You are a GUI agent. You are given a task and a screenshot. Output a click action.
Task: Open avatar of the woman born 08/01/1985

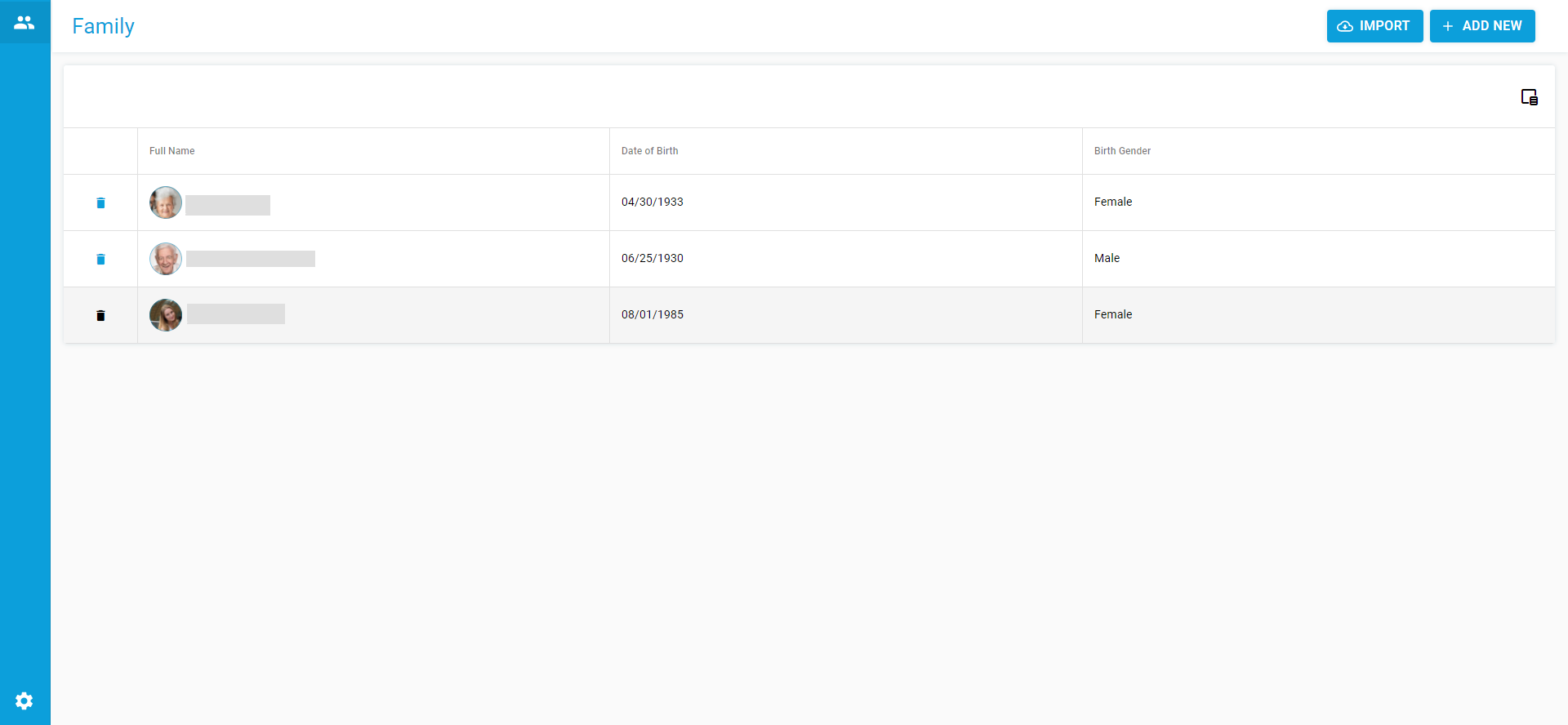pyautogui.click(x=166, y=315)
